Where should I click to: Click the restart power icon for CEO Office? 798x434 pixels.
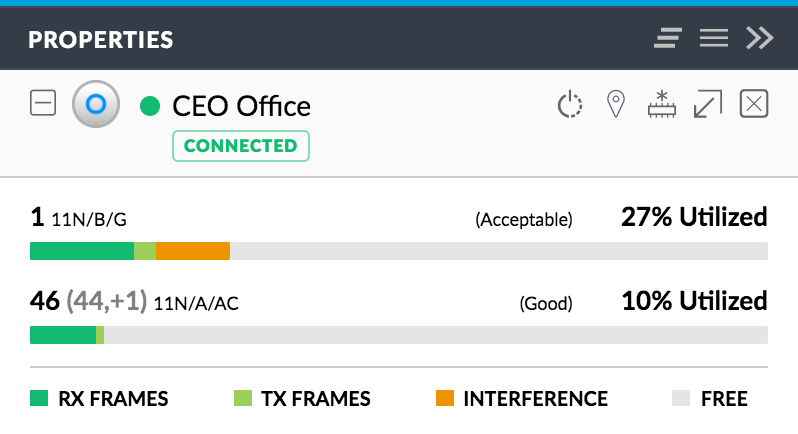pyautogui.click(x=569, y=104)
